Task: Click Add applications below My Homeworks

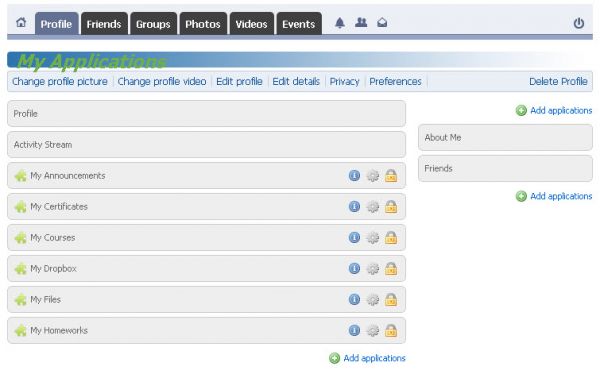Action: tap(367, 358)
